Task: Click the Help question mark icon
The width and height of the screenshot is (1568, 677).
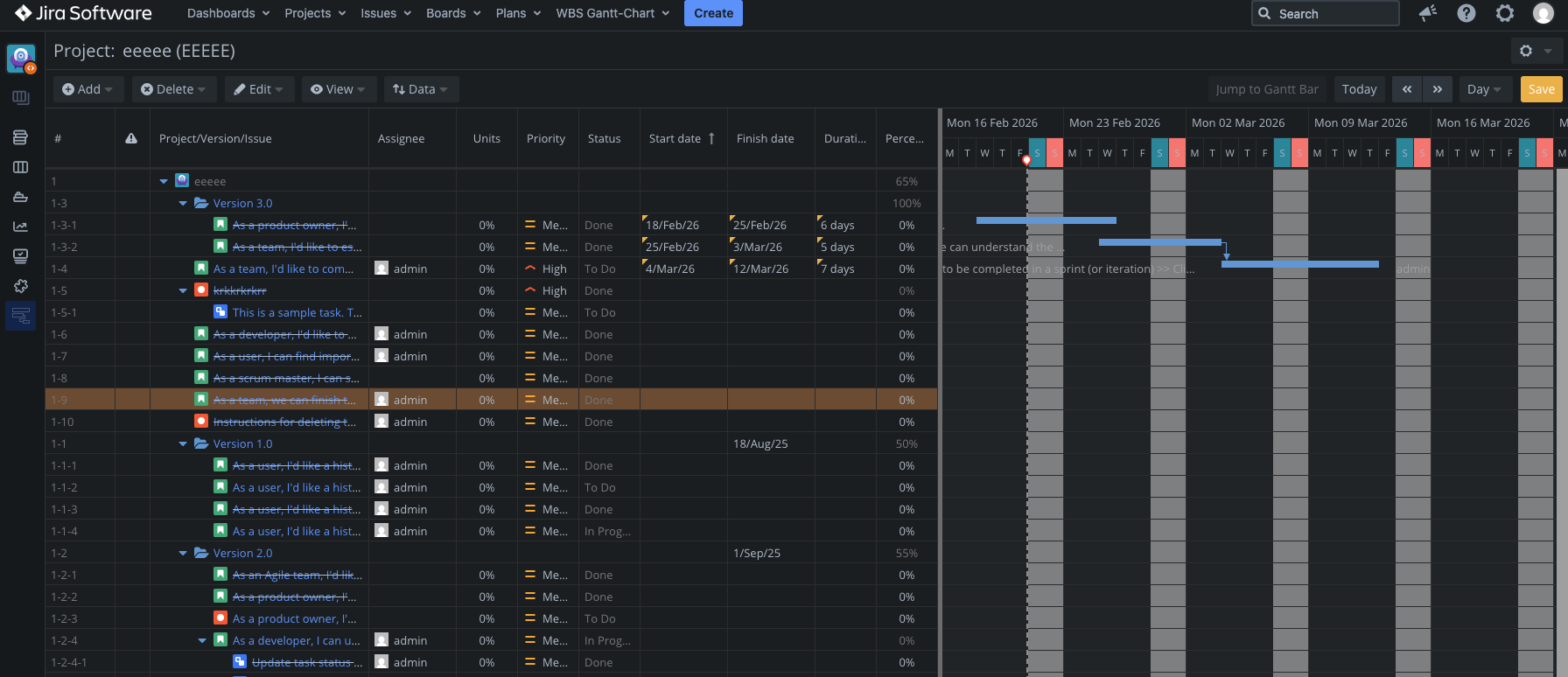Action: (x=1466, y=13)
